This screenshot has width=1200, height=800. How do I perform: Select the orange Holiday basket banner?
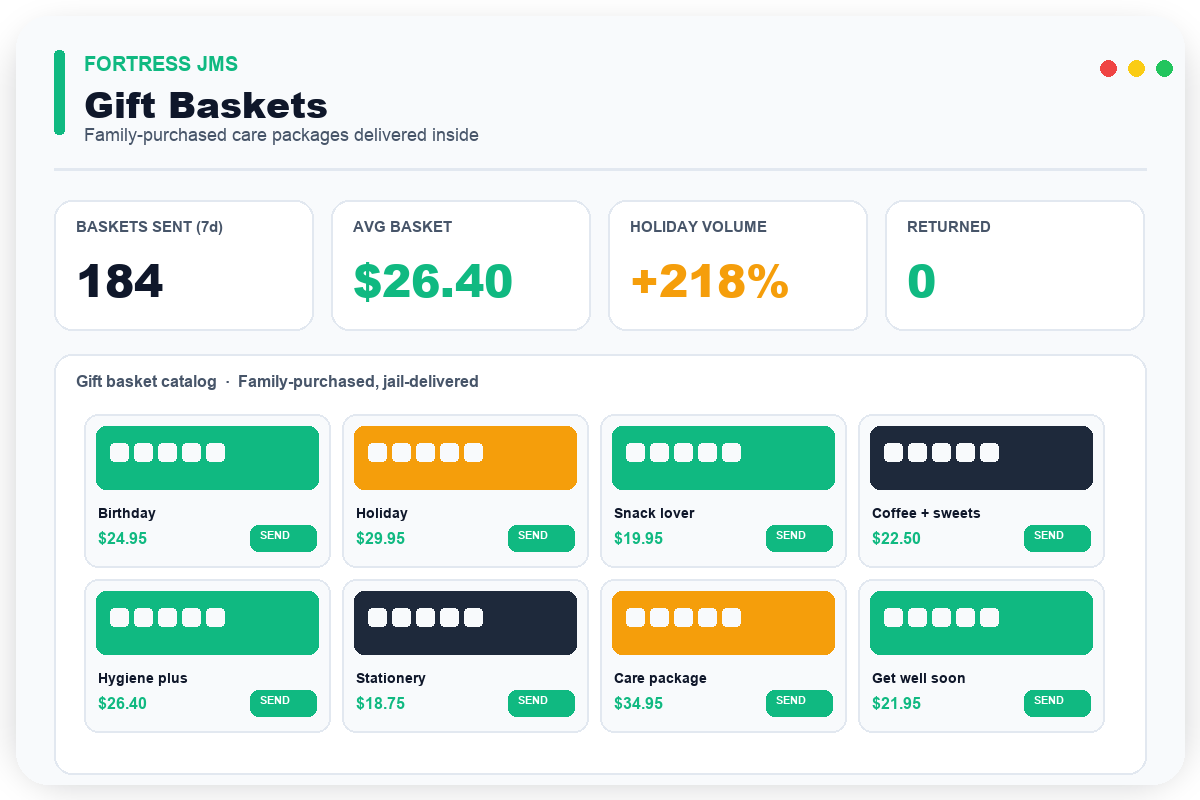click(465, 458)
